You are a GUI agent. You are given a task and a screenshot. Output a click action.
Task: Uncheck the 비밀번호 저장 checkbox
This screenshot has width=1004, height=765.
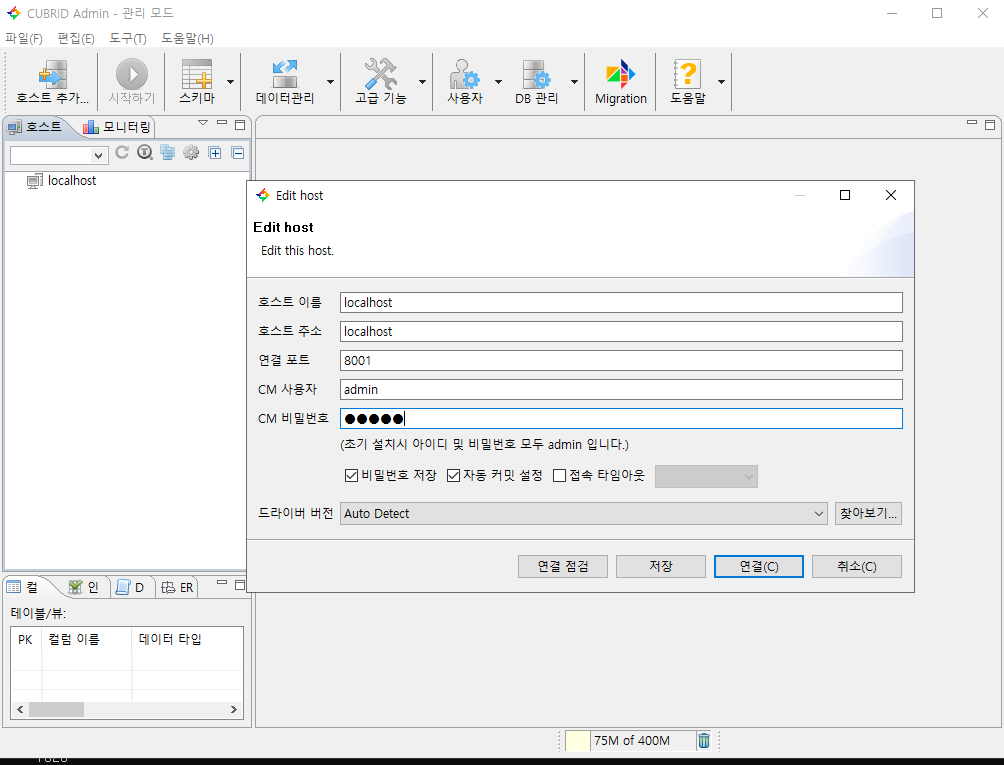click(351, 476)
